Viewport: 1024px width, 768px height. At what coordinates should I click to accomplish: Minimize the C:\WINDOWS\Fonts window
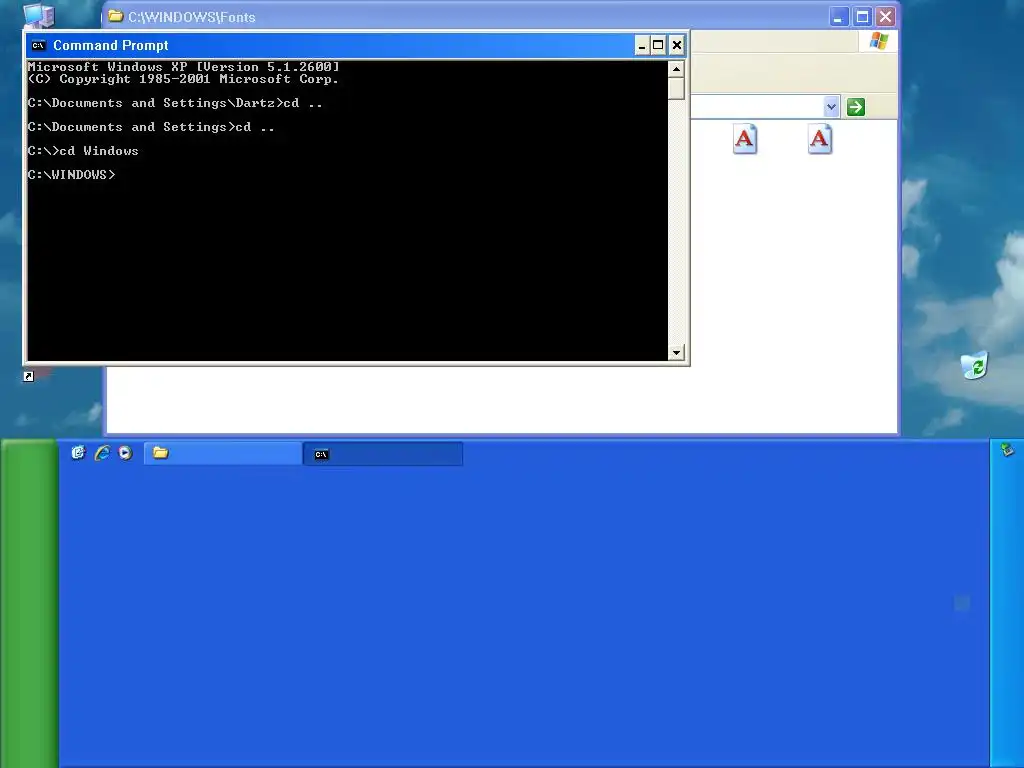(839, 16)
